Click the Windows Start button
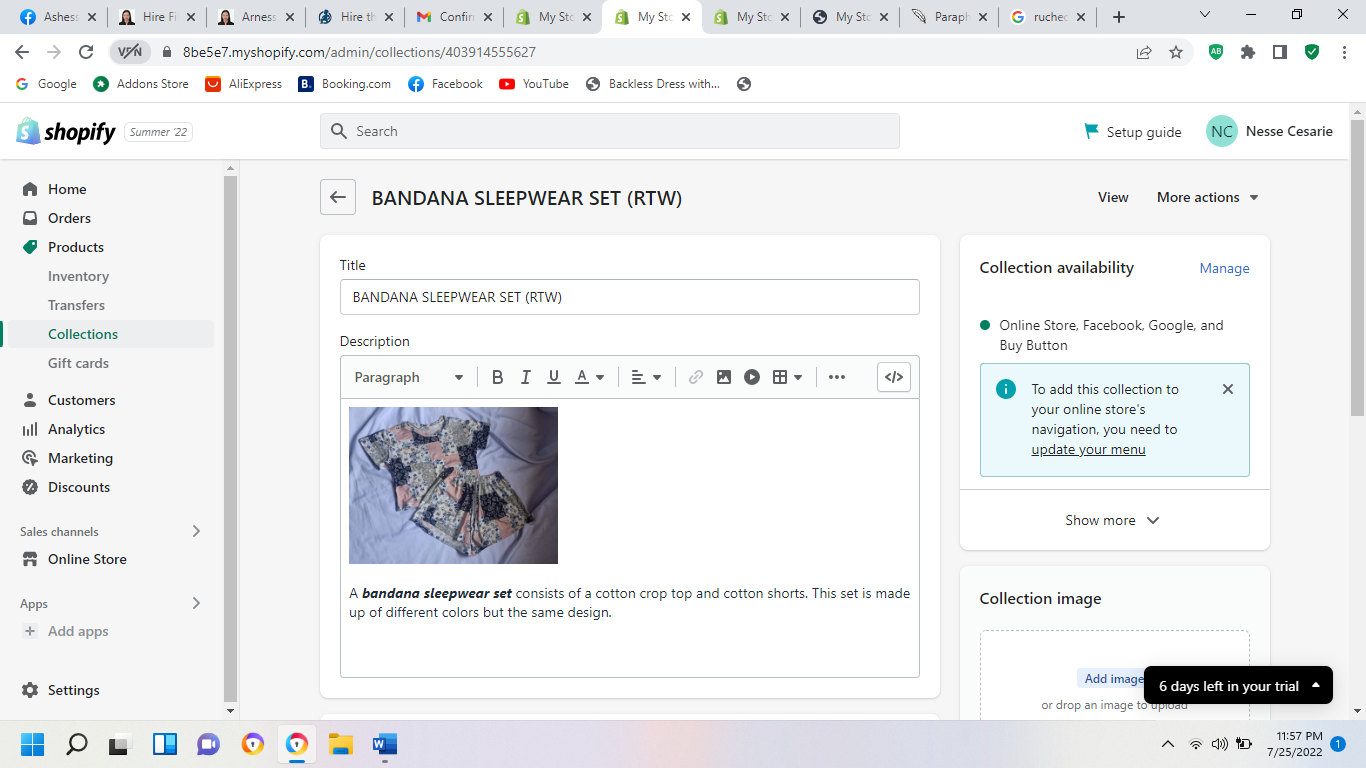 [x=33, y=744]
